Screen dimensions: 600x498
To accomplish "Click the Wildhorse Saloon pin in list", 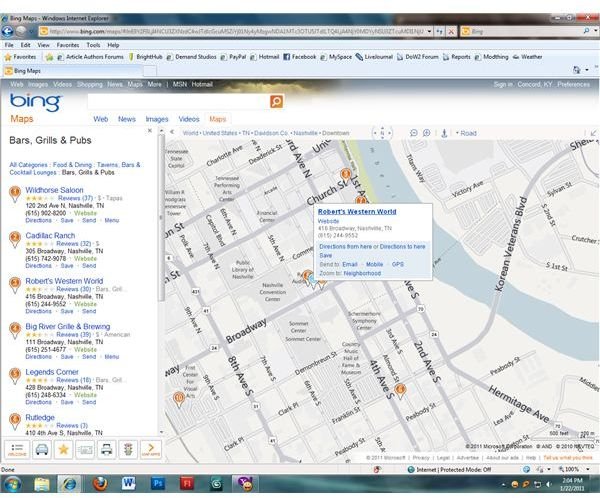I will coord(15,194).
